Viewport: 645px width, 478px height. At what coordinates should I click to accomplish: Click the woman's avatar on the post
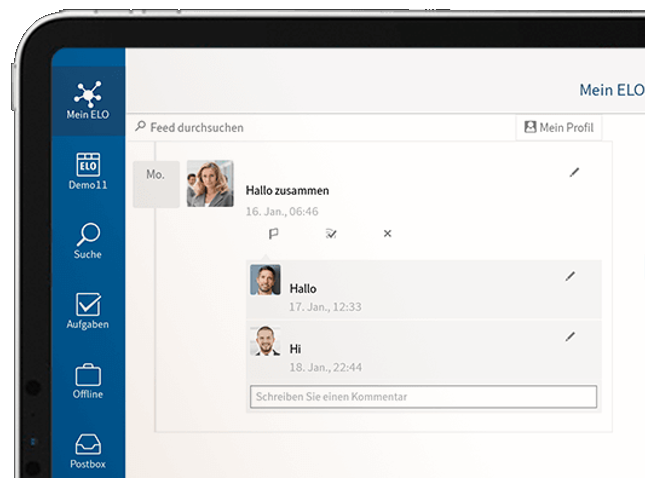pyautogui.click(x=210, y=184)
